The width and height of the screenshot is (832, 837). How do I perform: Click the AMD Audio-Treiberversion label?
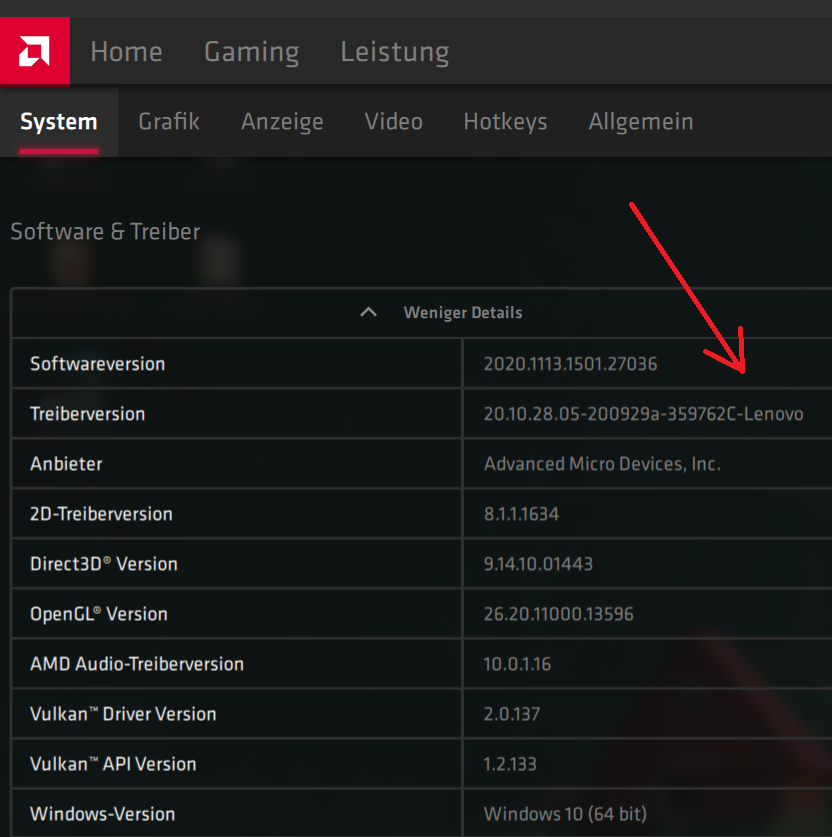pyautogui.click(x=137, y=664)
